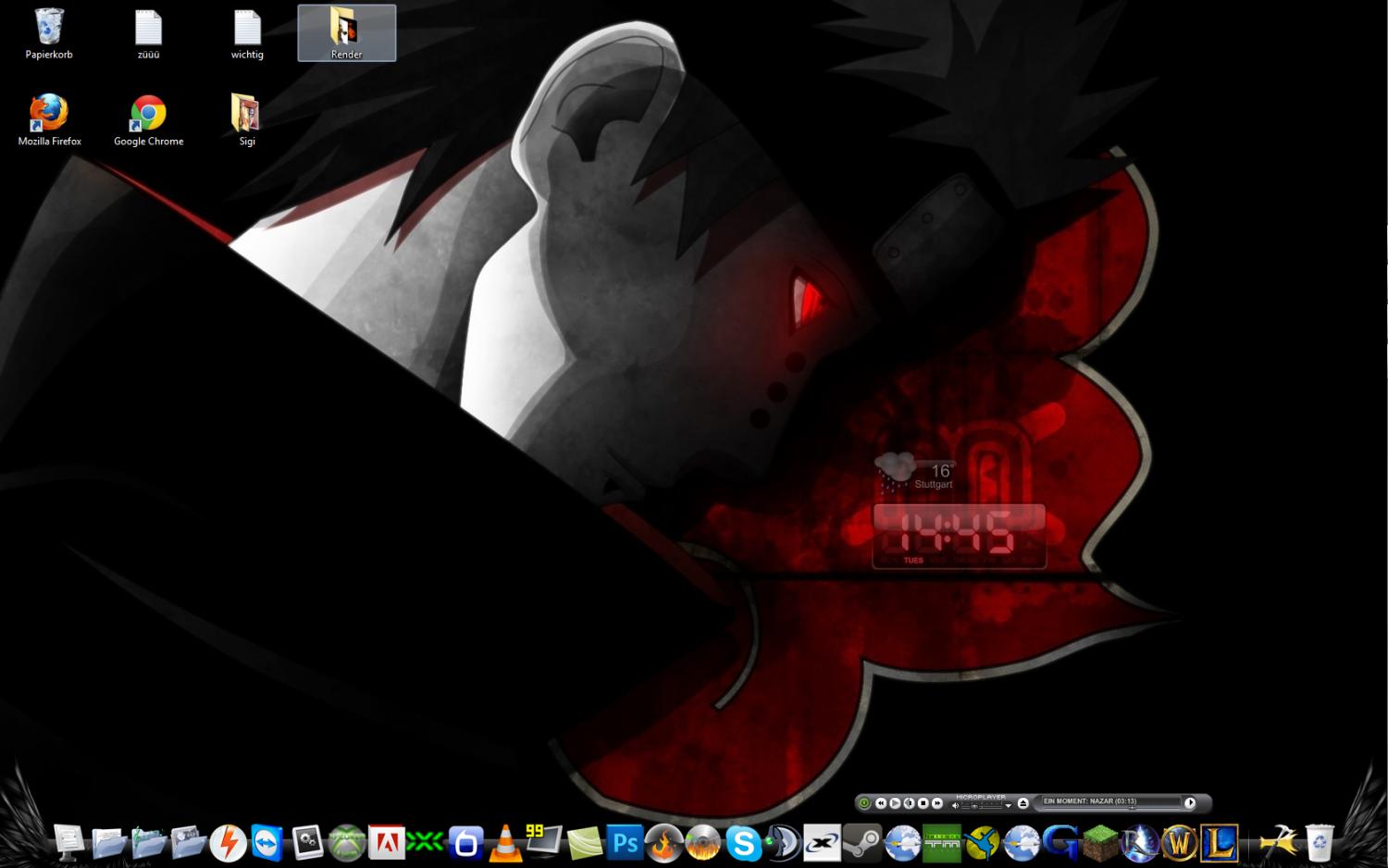Launch VLC media player cone icon
Image resolution: width=1388 pixels, height=868 pixels.
pos(505,843)
